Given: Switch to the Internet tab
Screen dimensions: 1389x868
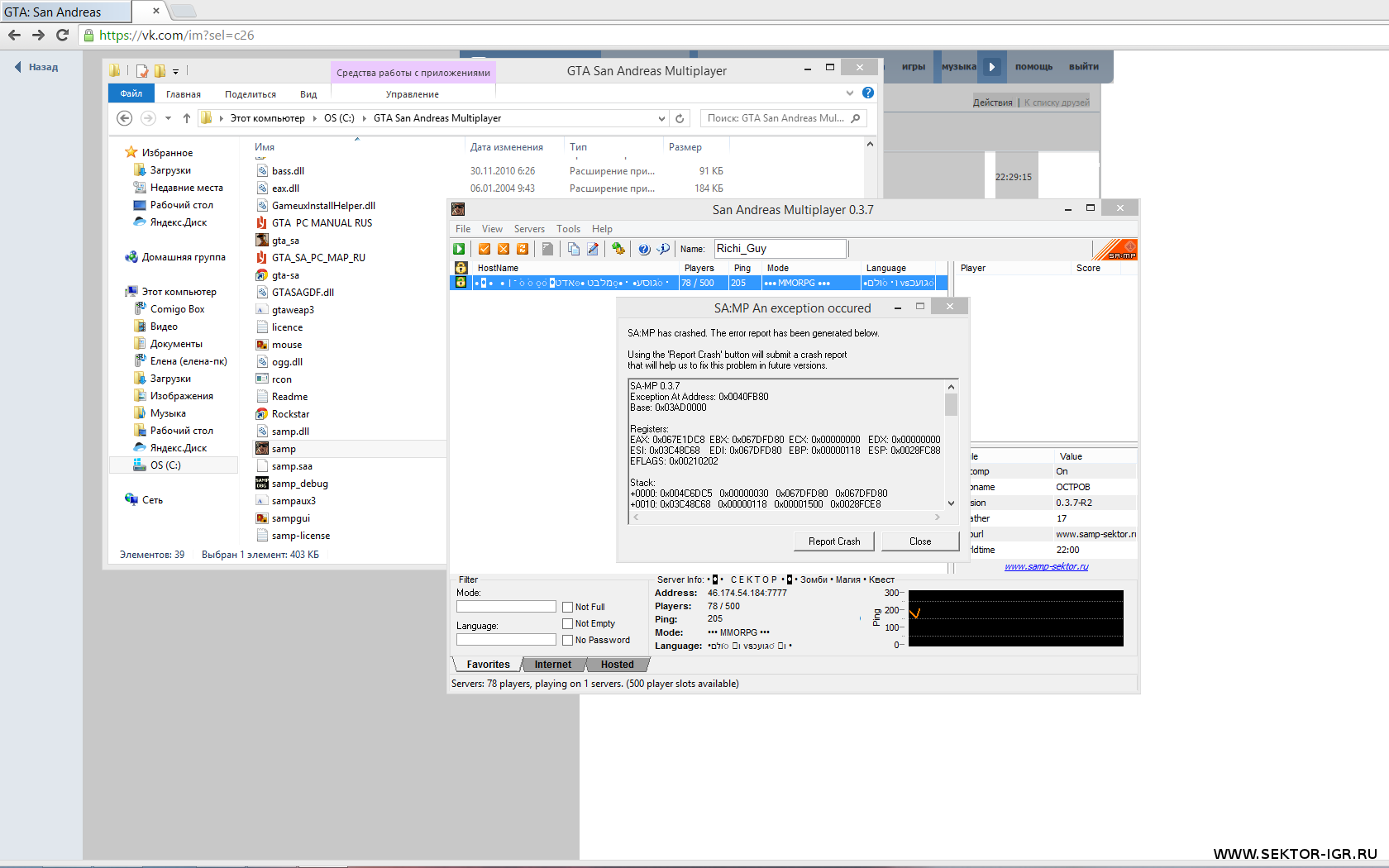Looking at the screenshot, I should 552,665.
